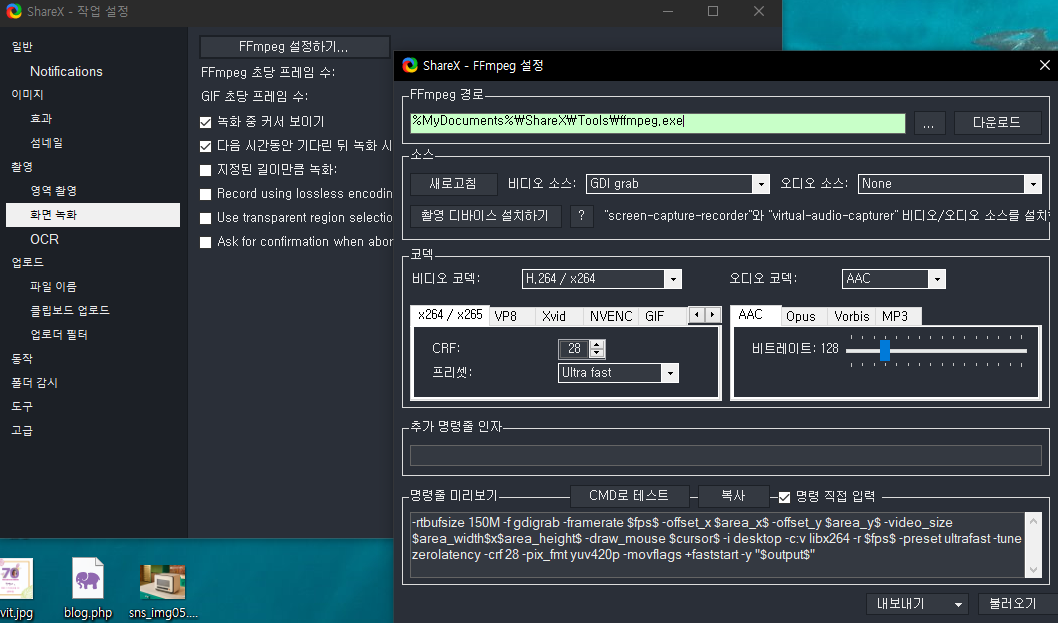The image size is (1058, 623).
Task: Click command preview scrollbar down arrow
Action: tap(1033, 570)
